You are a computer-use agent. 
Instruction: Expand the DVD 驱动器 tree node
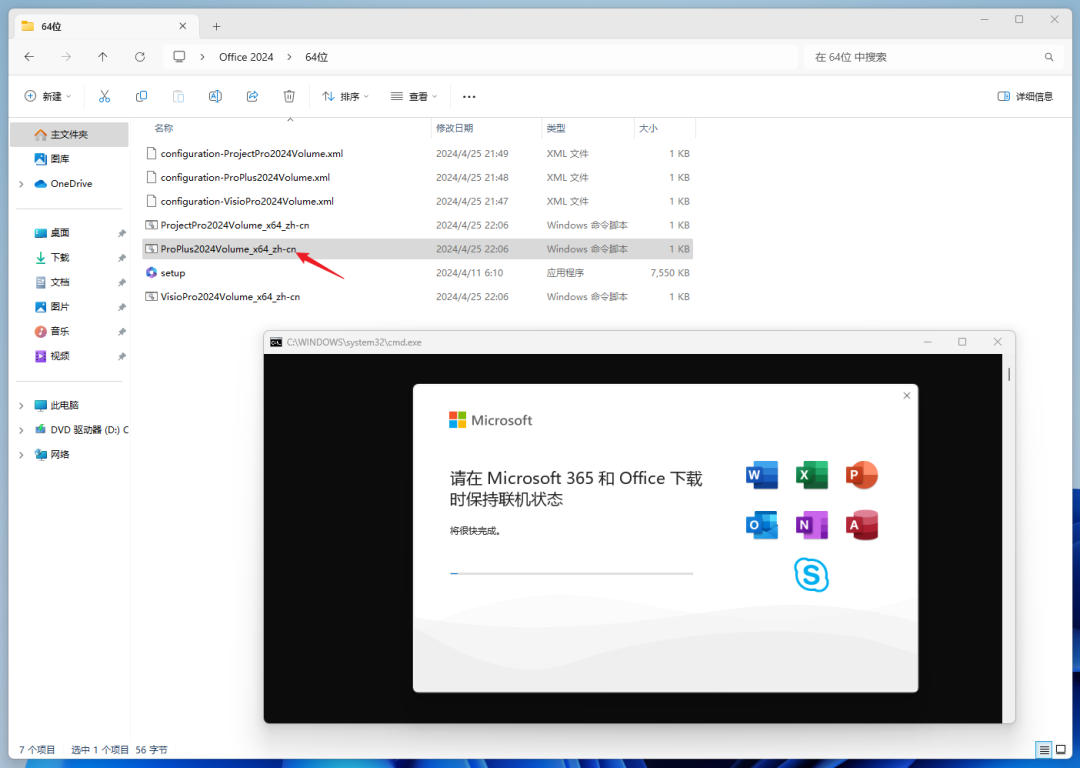click(21, 430)
